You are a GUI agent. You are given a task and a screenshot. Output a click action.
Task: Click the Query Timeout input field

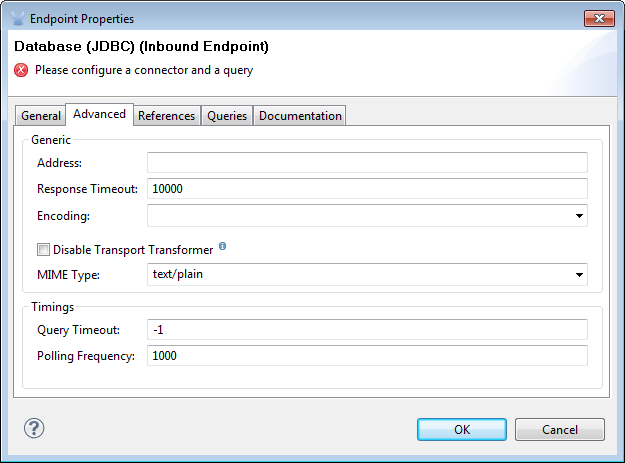[x=367, y=330]
